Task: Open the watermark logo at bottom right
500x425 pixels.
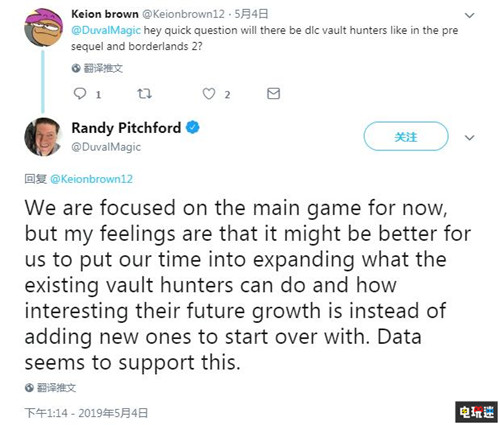Action: tap(476, 412)
